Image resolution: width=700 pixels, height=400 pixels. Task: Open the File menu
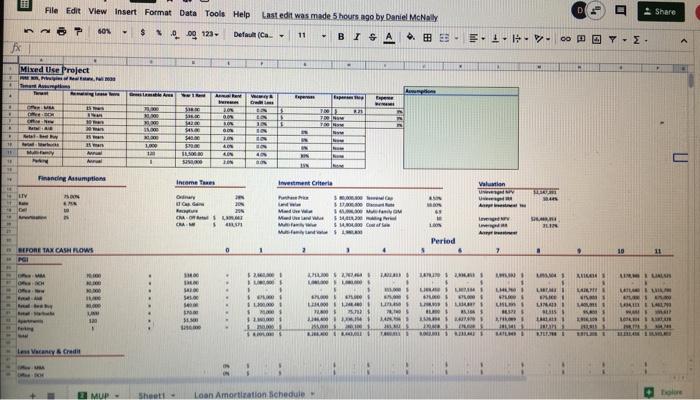pyautogui.click(x=51, y=10)
